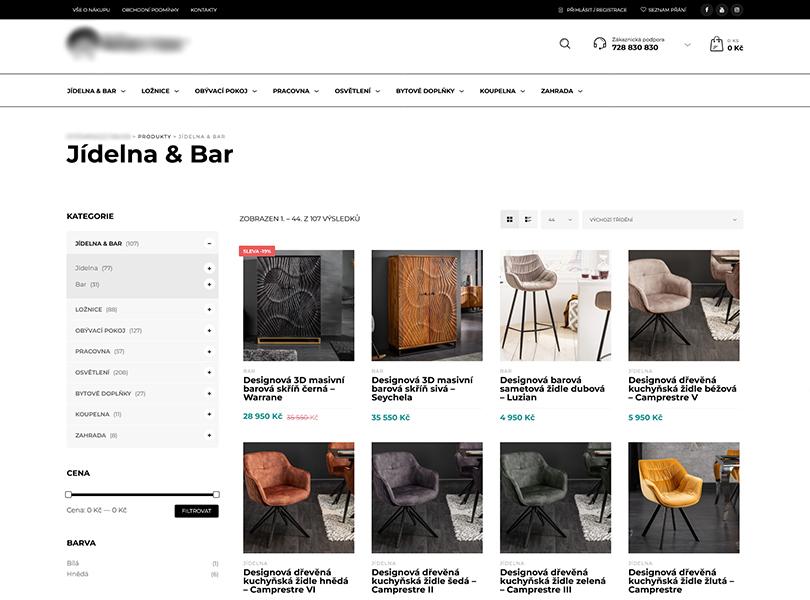Open the items-per-page 44 dropdown
Viewport: 810px width, 600px height.
[x=559, y=220]
